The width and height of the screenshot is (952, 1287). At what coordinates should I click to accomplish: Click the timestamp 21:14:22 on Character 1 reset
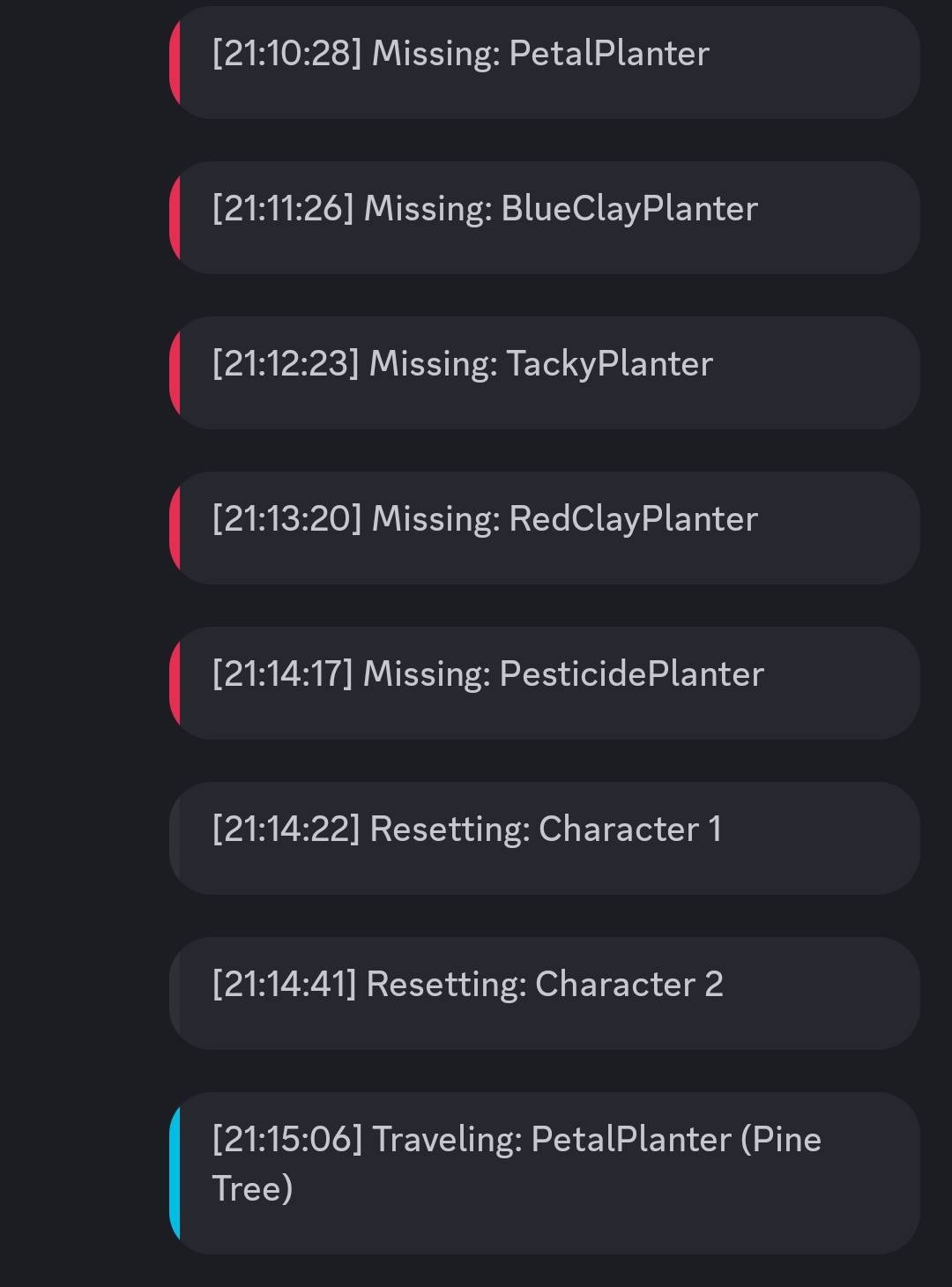pos(284,828)
